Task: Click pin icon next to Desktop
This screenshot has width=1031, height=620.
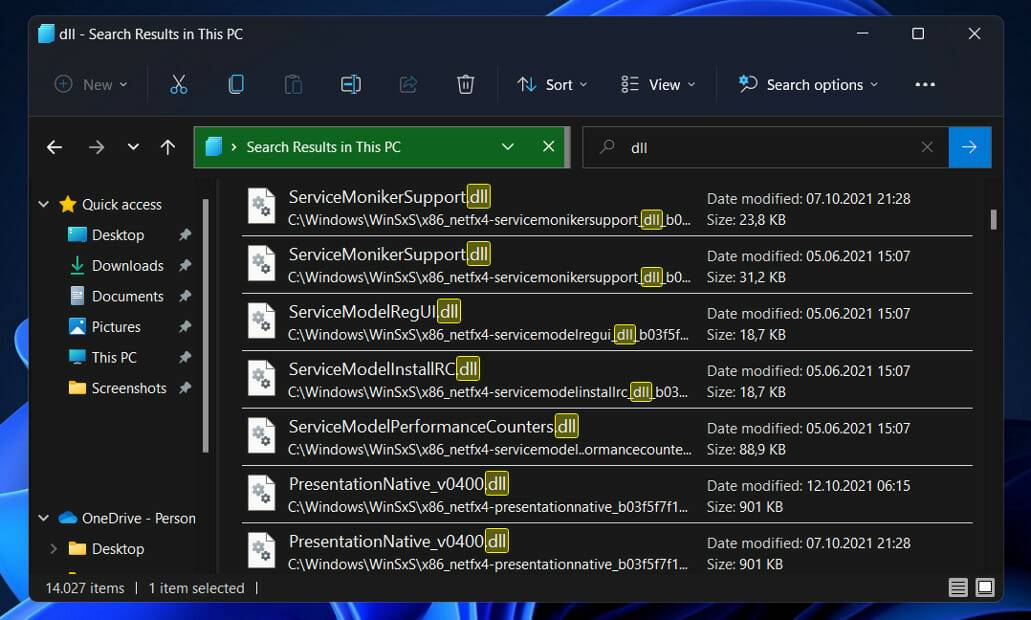Action: coord(185,235)
